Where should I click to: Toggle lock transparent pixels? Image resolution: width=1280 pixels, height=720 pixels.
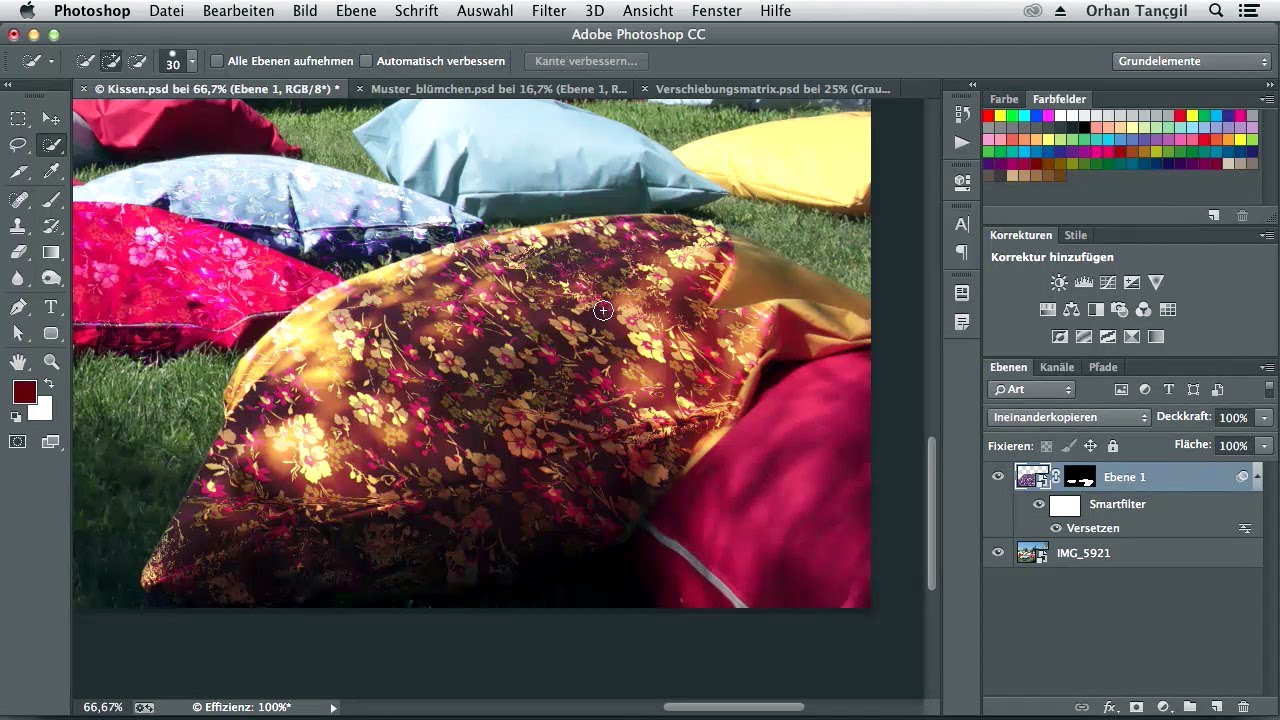(x=1047, y=446)
